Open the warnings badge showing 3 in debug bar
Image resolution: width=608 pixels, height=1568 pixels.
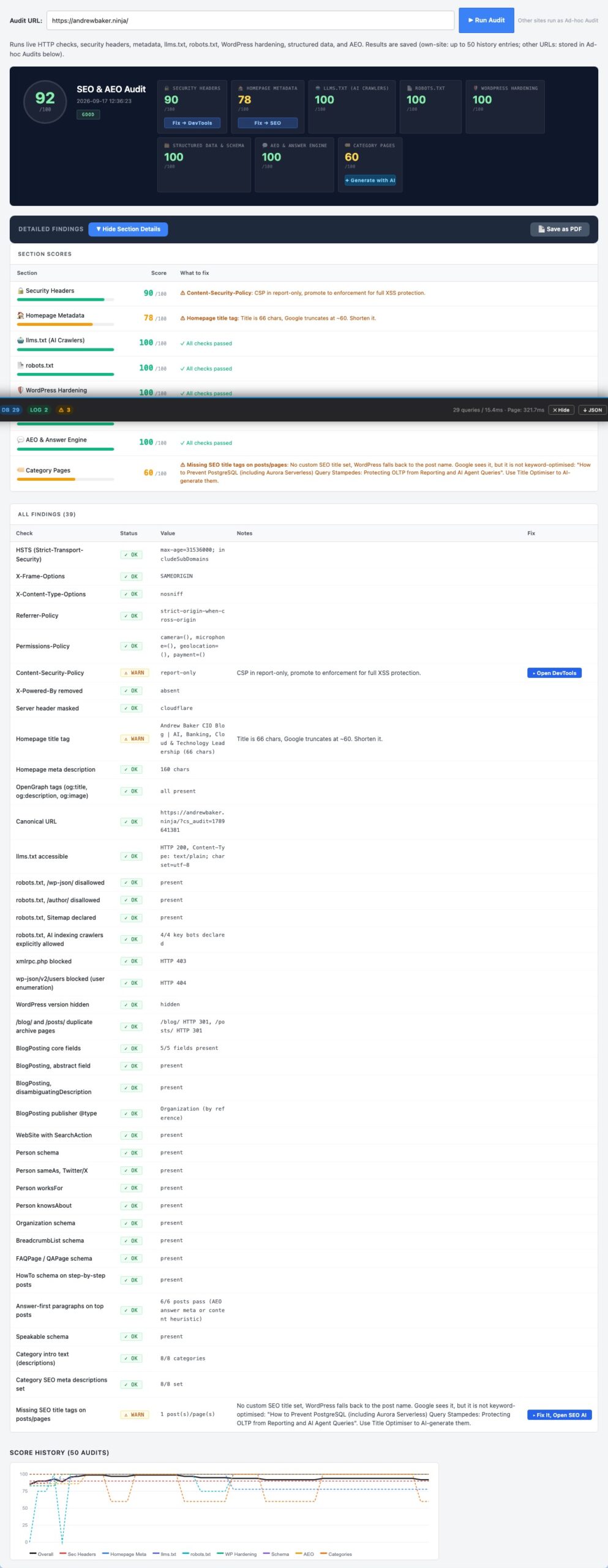[x=64, y=410]
